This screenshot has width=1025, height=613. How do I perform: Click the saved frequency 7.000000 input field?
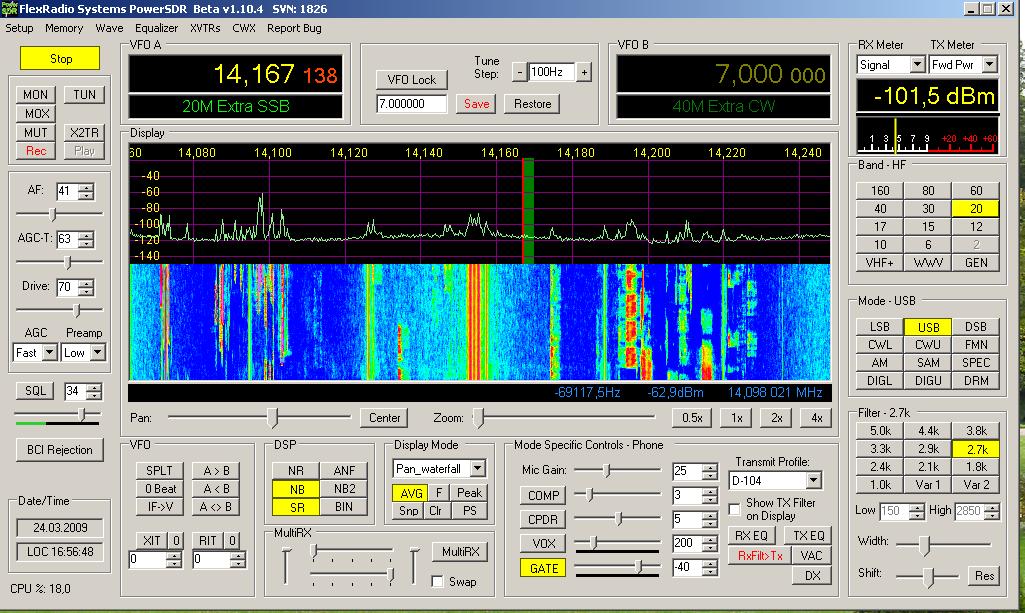[412, 104]
